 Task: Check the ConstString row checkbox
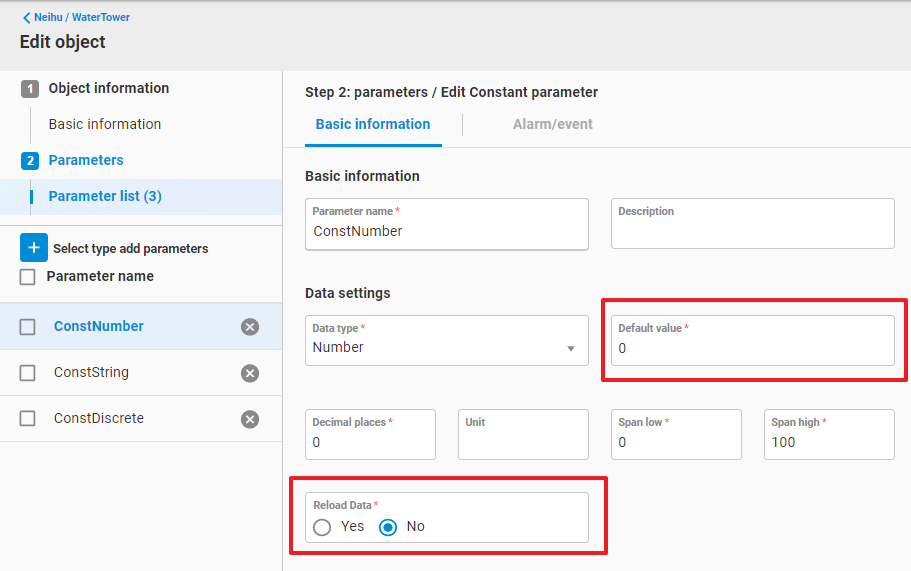coord(28,373)
